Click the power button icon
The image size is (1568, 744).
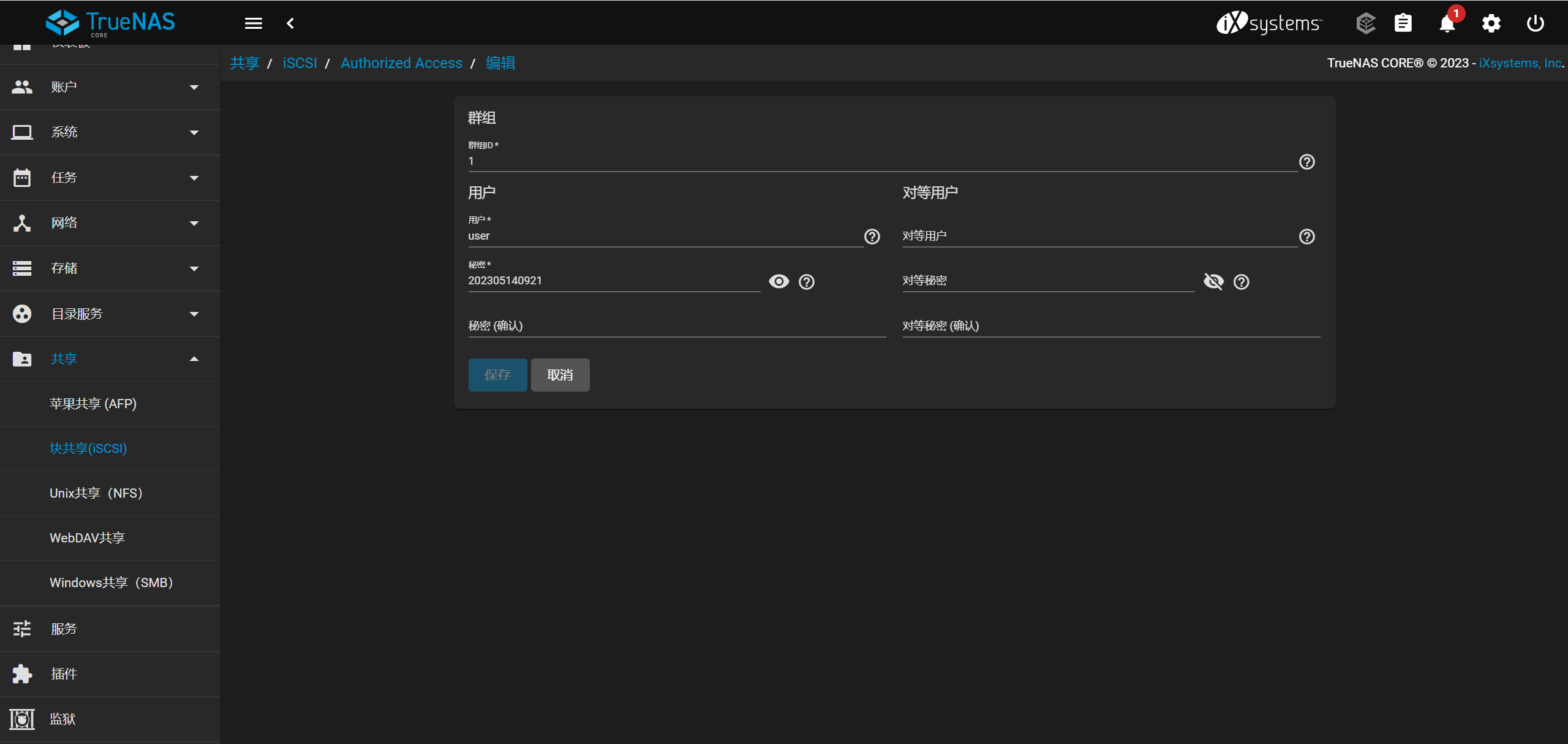click(x=1535, y=24)
